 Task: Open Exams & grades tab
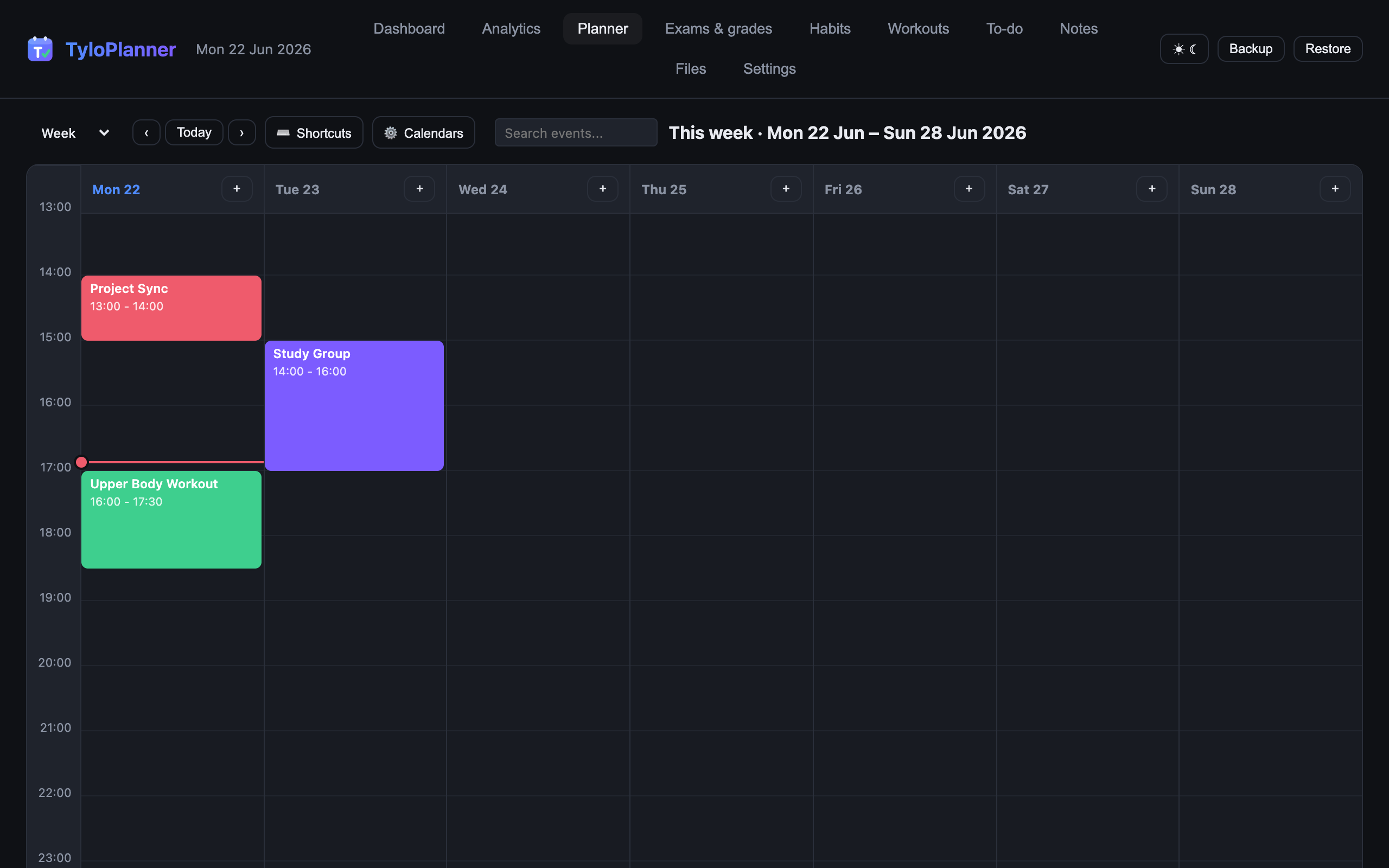pyautogui.click(x=718, y=29)
